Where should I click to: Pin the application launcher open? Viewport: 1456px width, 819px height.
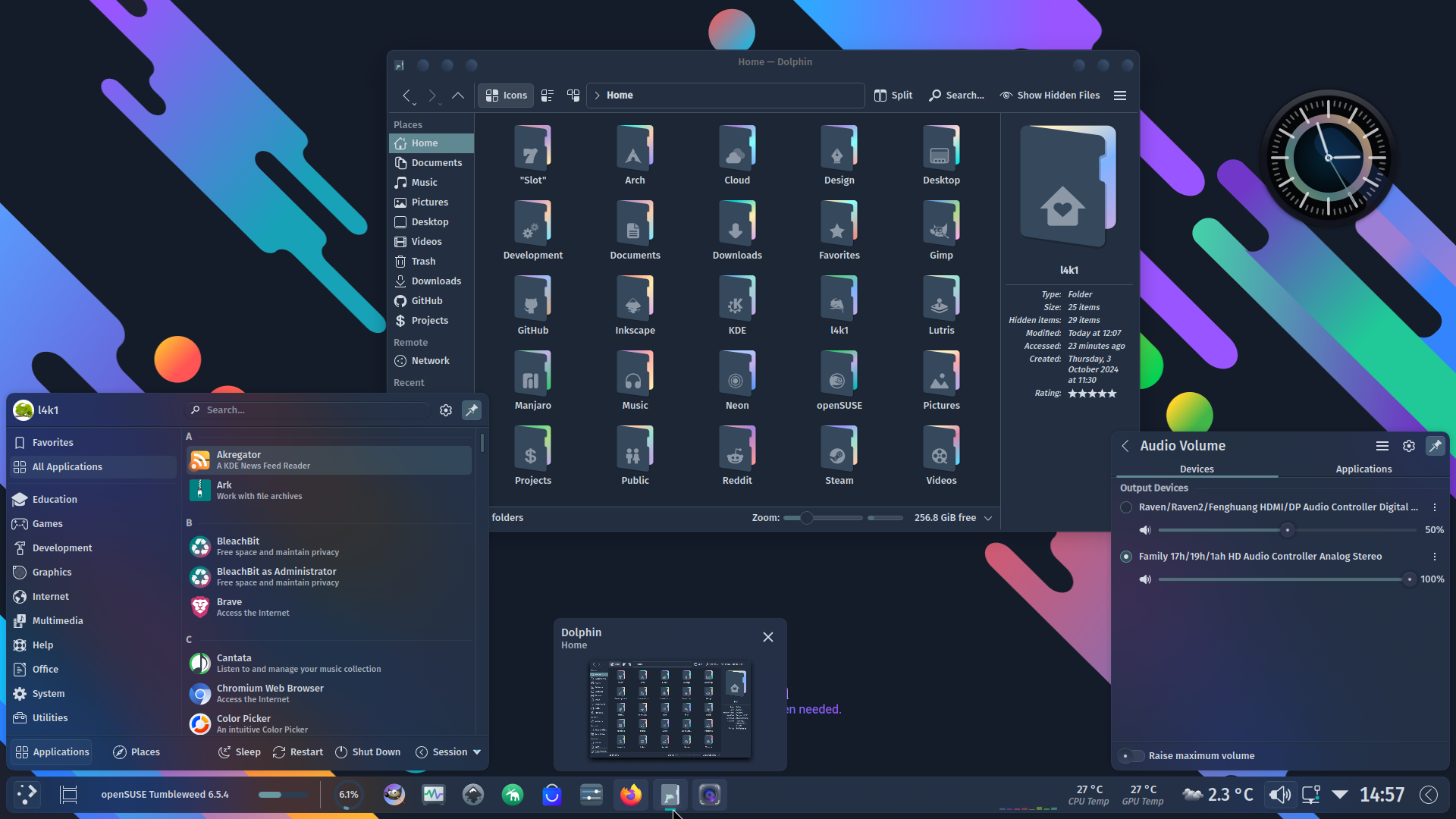pyautogui.click(x=472, y=410)
